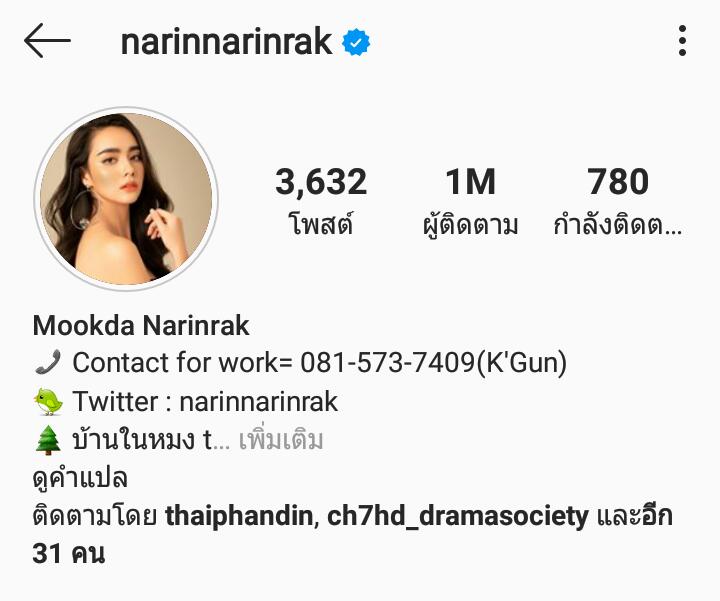Tap the โพสต์ label under post count
This screenshot has height=601, width=720.
pyautogui.click(x=321, y=224)
